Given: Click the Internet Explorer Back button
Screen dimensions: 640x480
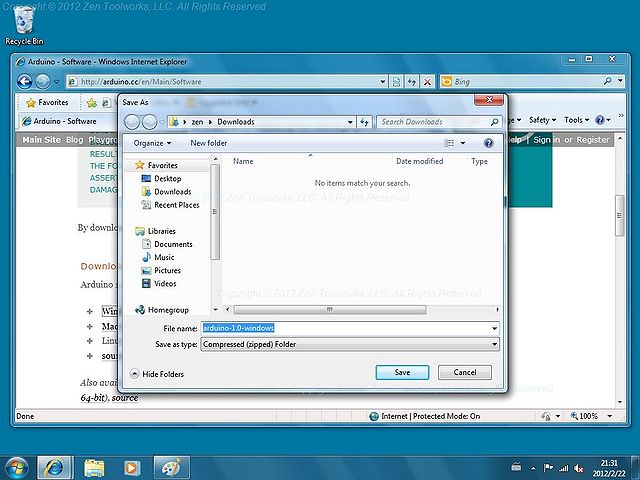Looking at the screenshot, I should pos(24,82).
